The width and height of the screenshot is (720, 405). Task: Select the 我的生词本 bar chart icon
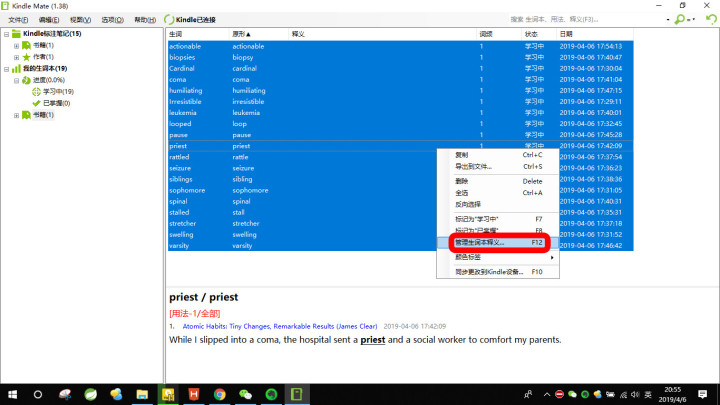17,68
